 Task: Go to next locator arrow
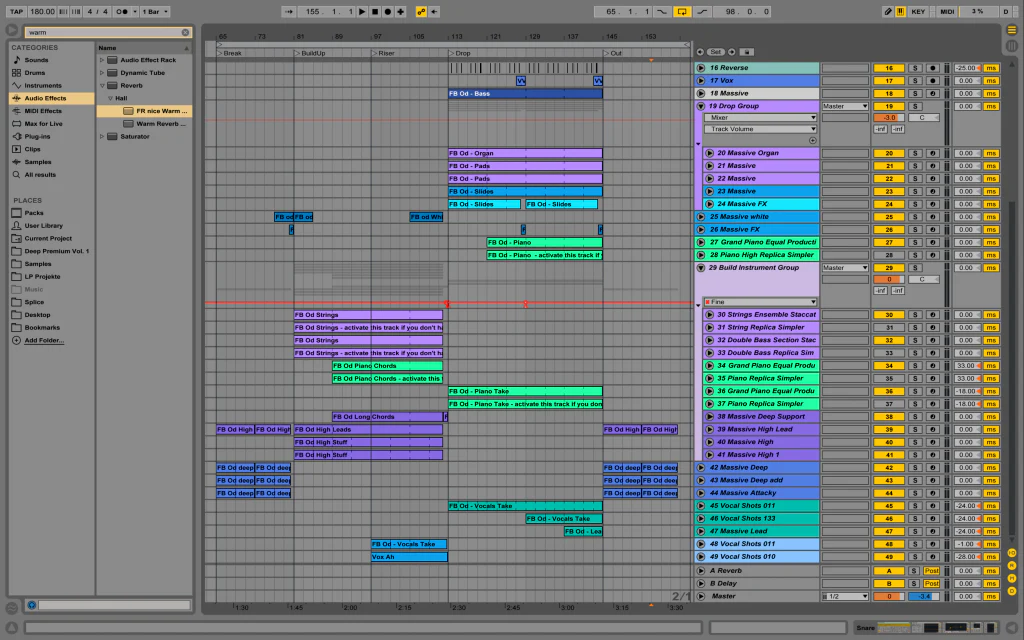coord(731,52)
